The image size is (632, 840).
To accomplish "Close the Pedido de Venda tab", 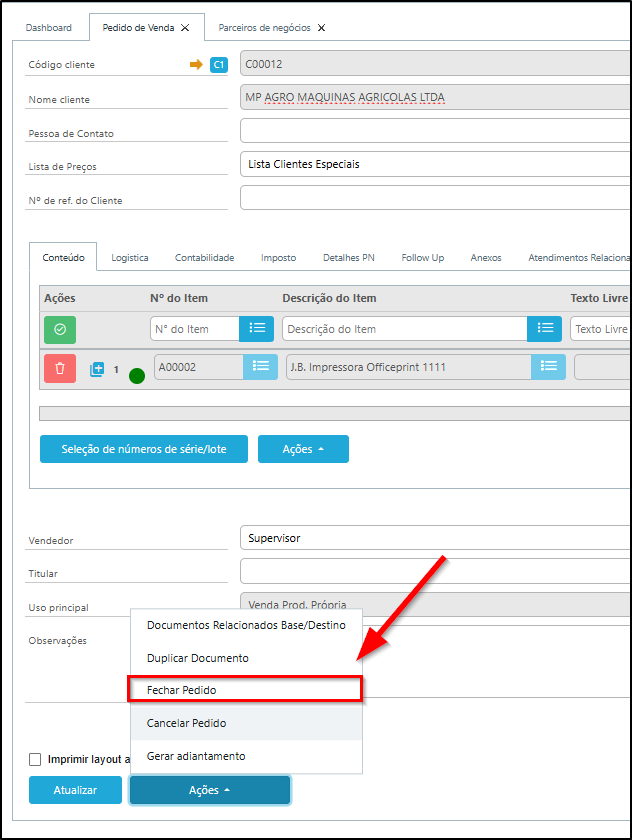I will coord(185,28).
